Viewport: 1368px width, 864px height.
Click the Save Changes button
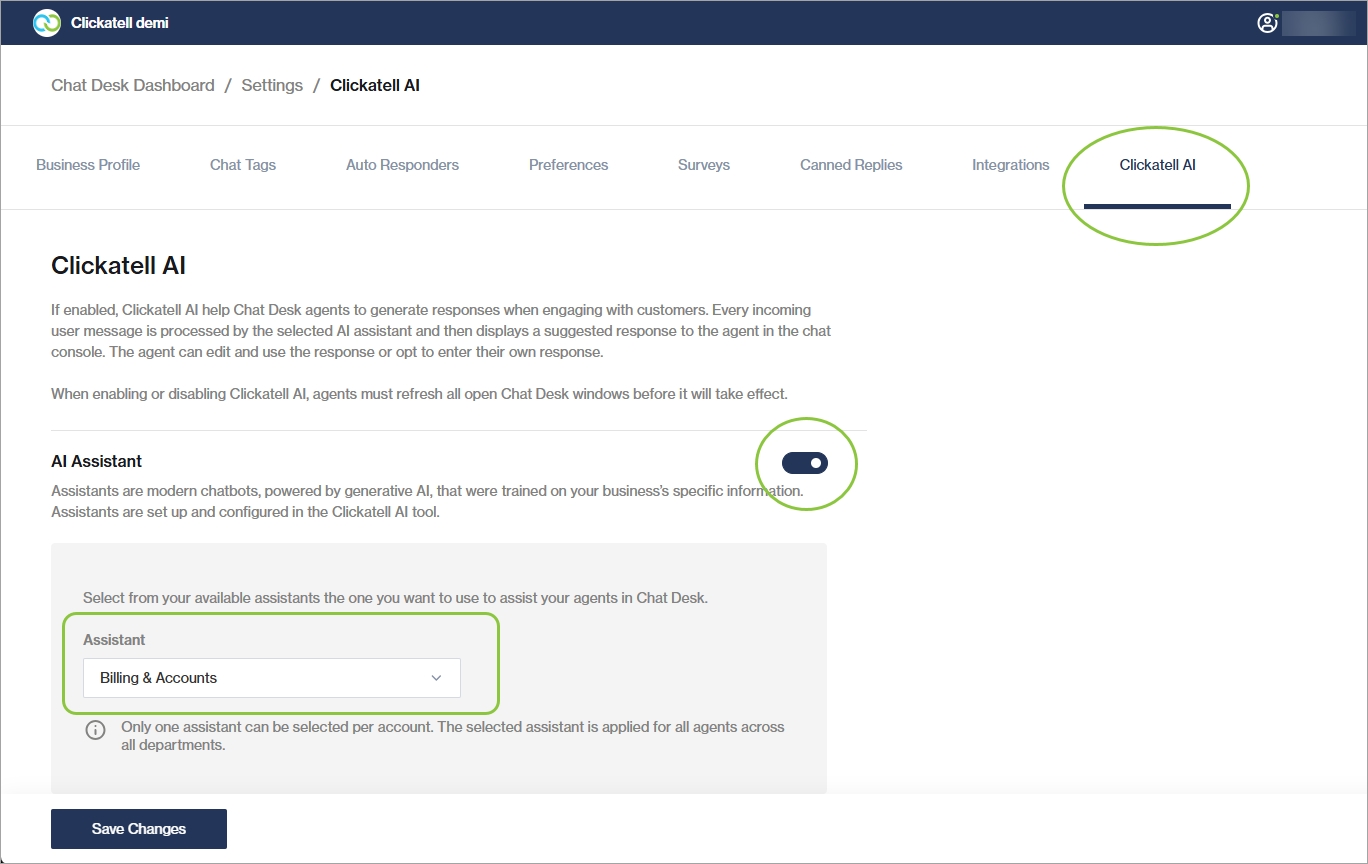pos(139,828)
